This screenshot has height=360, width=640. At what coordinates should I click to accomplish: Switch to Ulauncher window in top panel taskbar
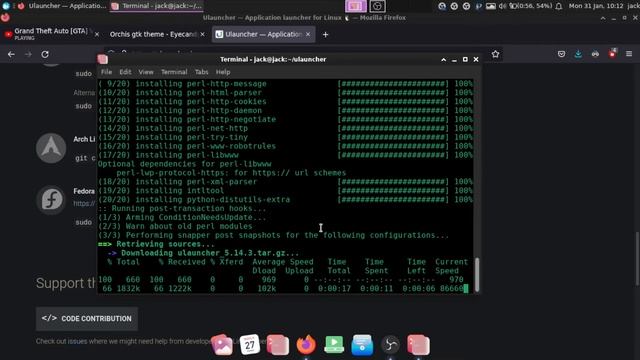tap(62, 6)
